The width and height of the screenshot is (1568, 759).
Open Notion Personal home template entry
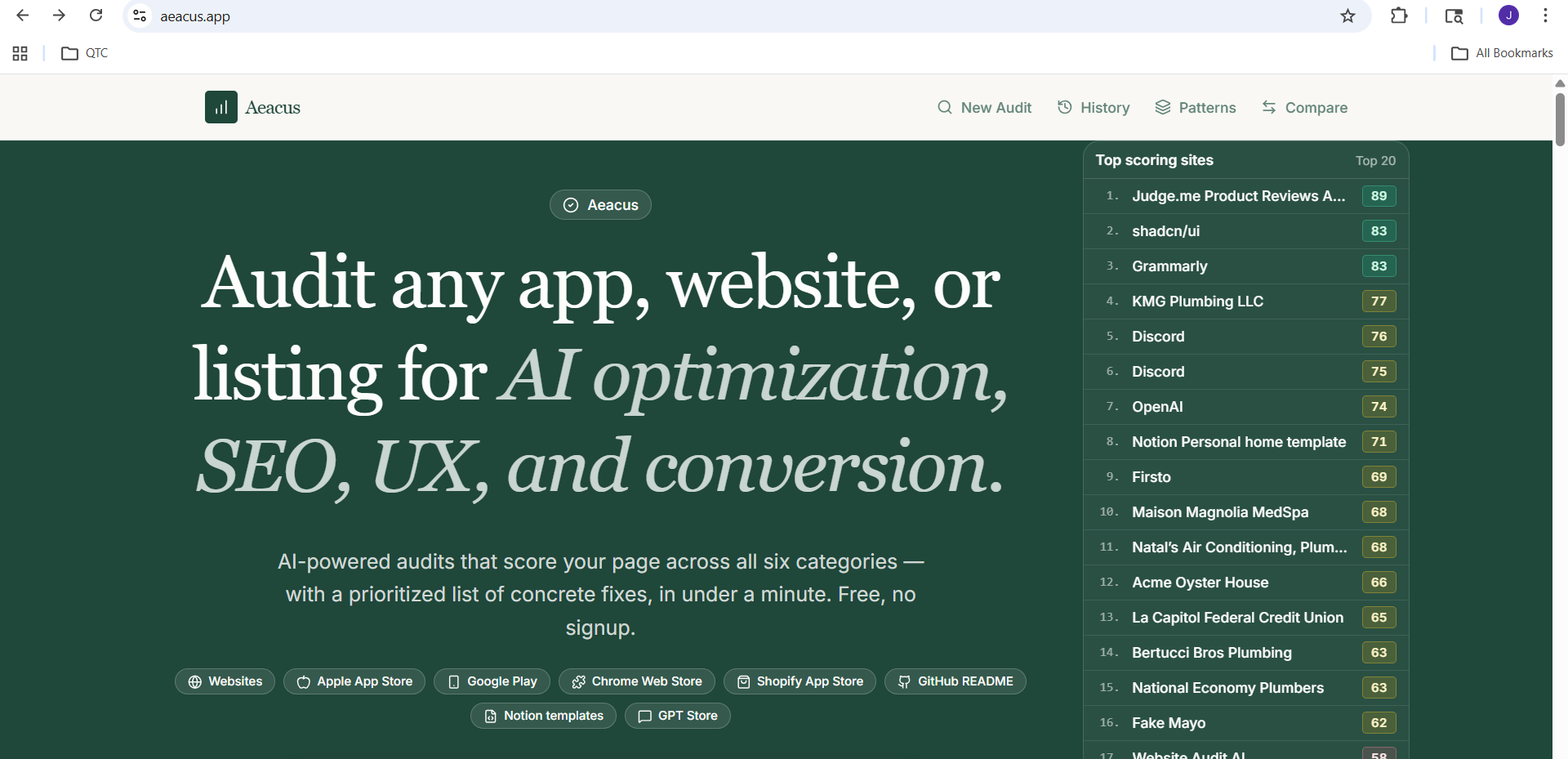[x=1246, y=442]
